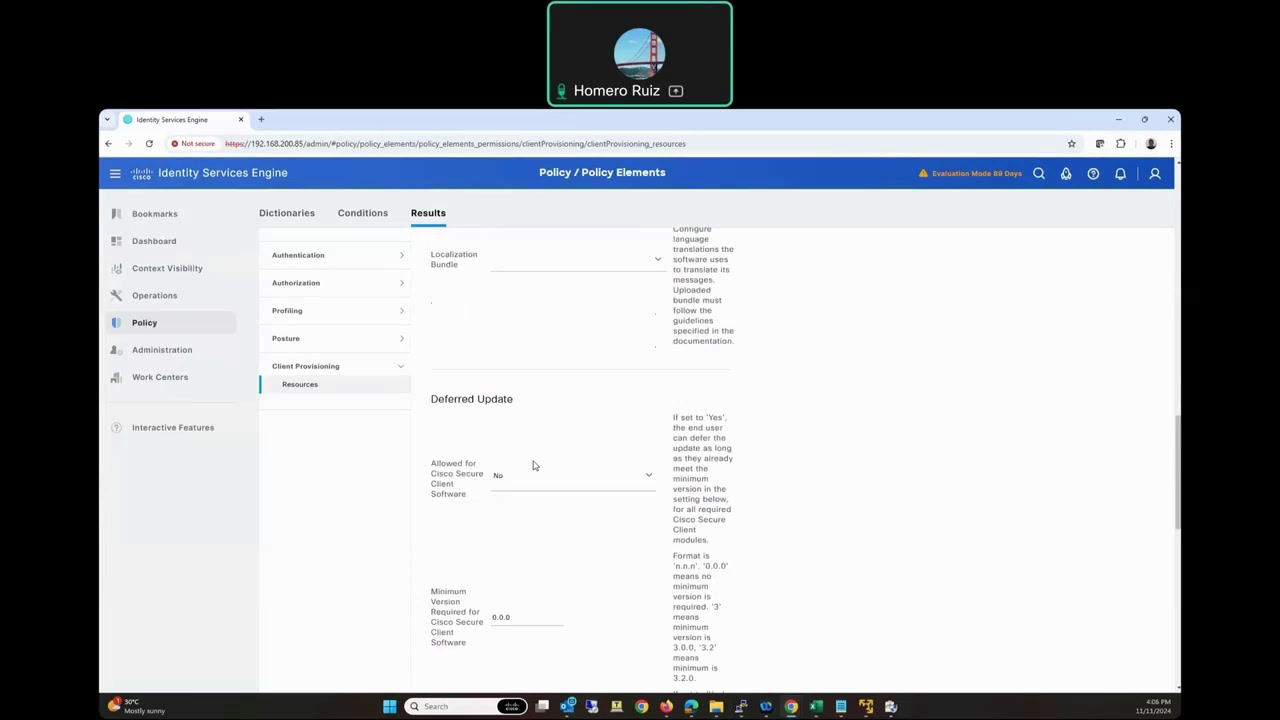Viewport: 1280px width, 720px height.
Task: Open Microsoft Edge from the taskbar
Action: 691,706
